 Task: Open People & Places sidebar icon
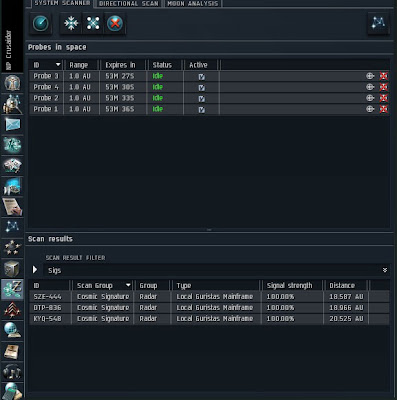coord(12,103)
